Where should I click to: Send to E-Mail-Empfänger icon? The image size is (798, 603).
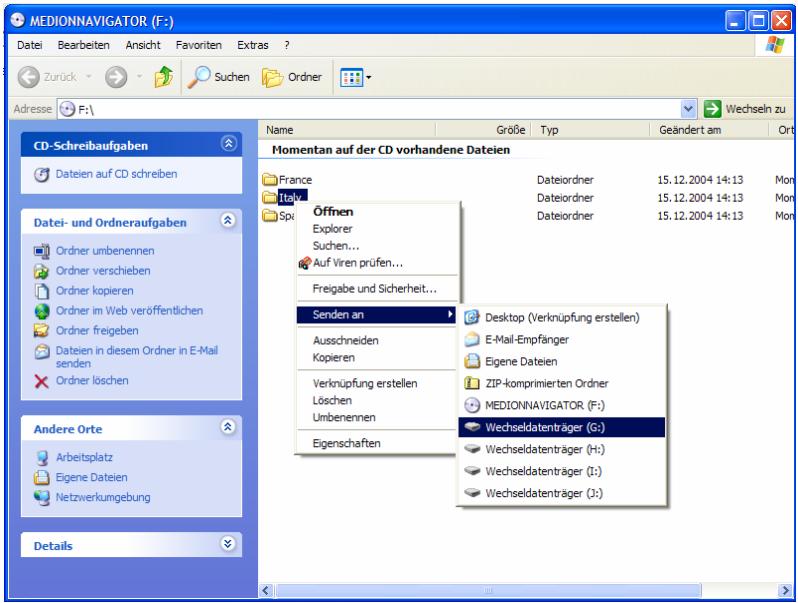pos(472,339)
